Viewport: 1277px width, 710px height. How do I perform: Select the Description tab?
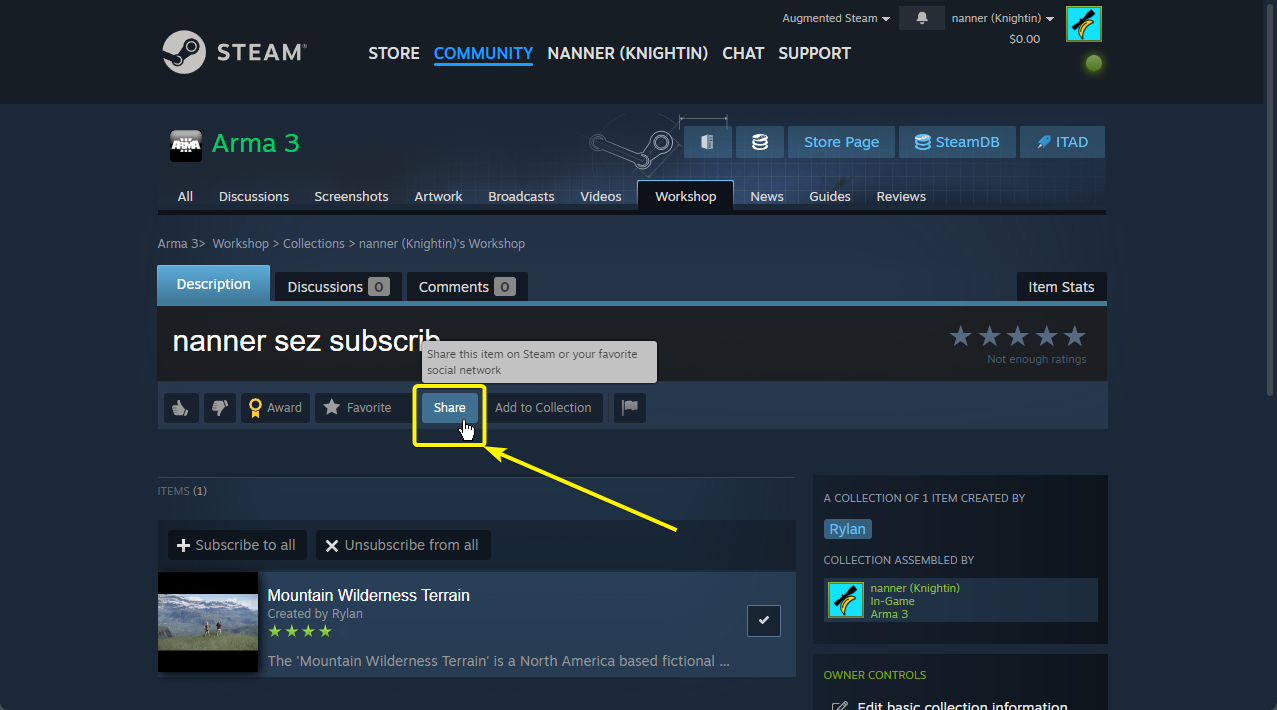[213, 284]
